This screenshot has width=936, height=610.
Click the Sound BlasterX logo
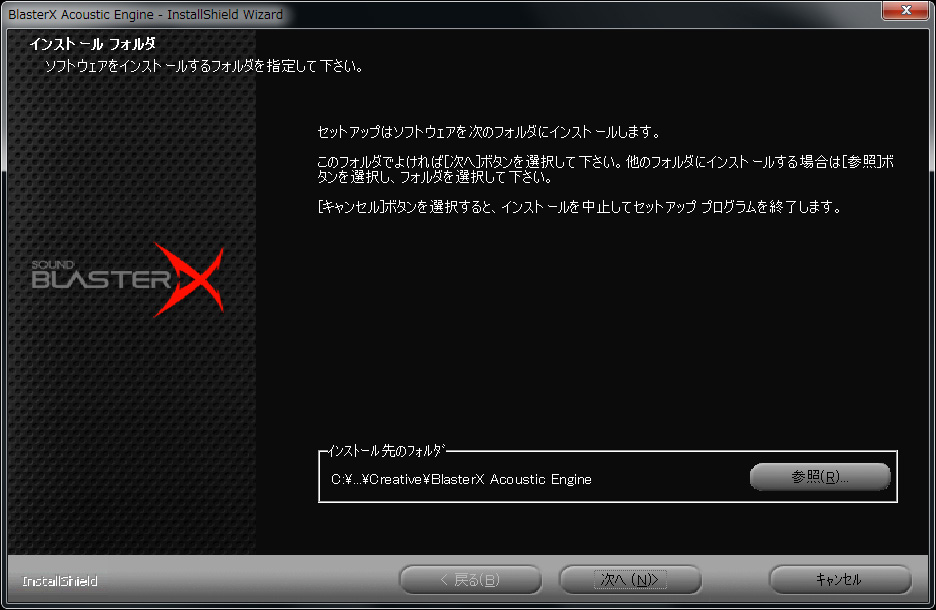coord(127,279)
